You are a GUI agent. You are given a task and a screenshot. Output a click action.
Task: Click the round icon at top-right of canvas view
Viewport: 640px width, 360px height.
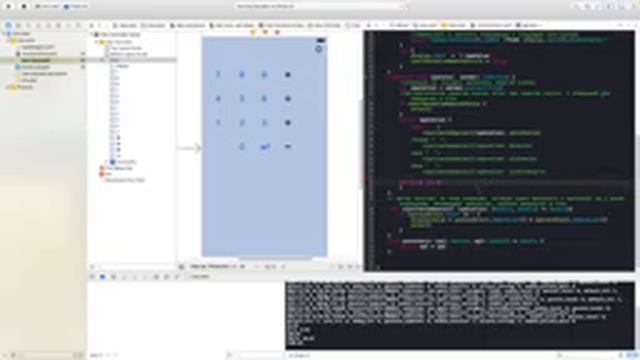pos(319,49)
